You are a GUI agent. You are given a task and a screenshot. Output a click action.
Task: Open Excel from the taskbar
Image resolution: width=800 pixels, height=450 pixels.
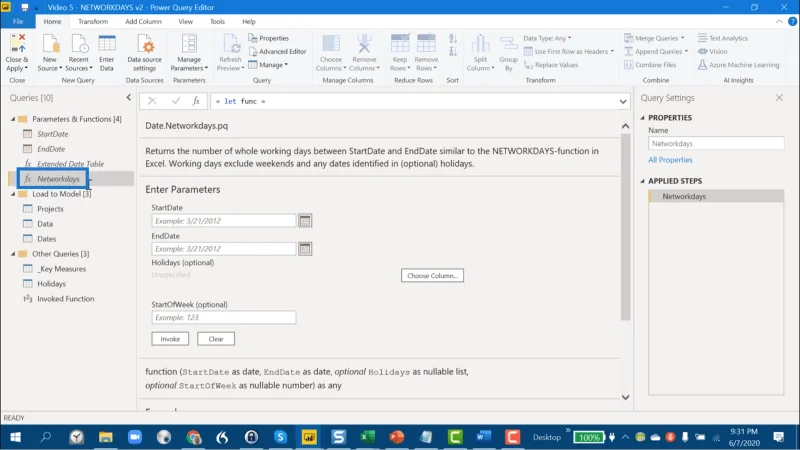tap(367, 437)
